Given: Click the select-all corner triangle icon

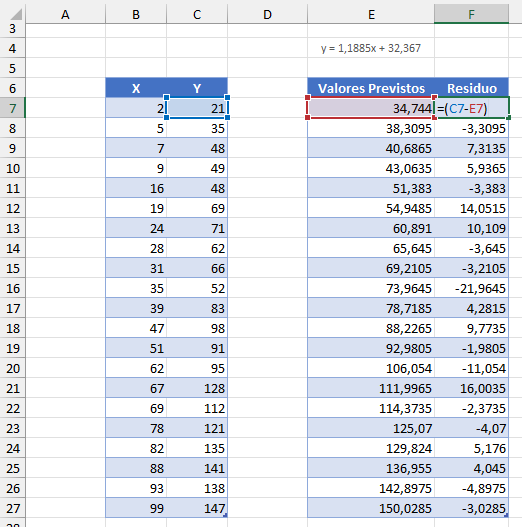Looking at the screenshot, I should [x=15, y=14].
